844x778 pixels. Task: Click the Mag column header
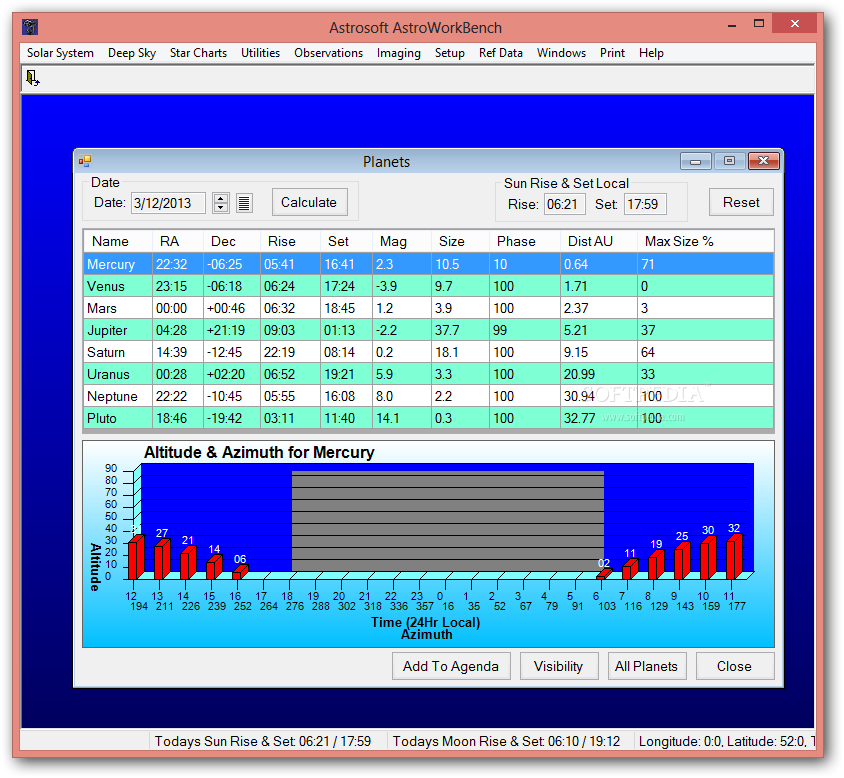point(402,241)
